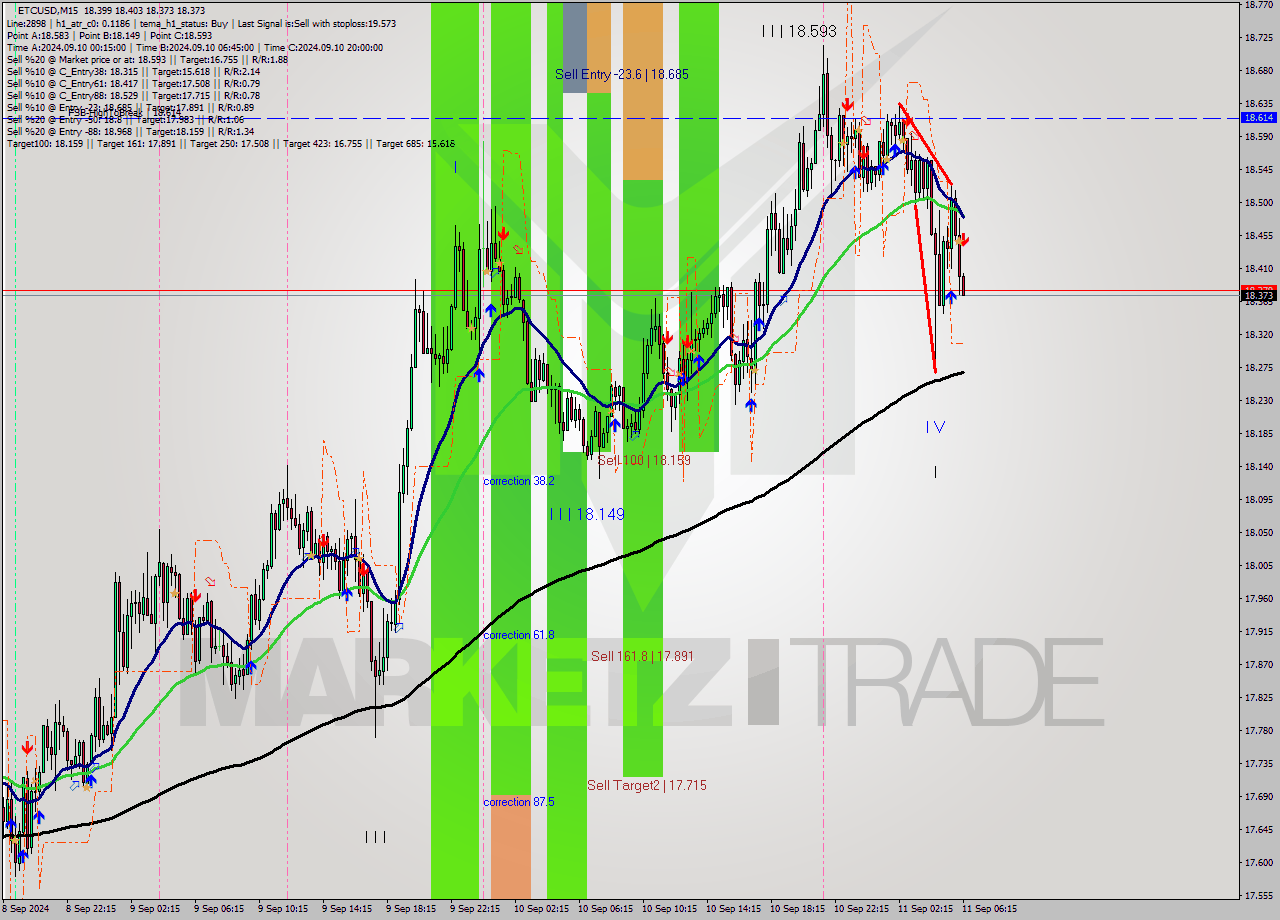Click the '9 Sep 14:15' time axis label
The height and width of the screenshot is (920, 1280).
(349, 909)
